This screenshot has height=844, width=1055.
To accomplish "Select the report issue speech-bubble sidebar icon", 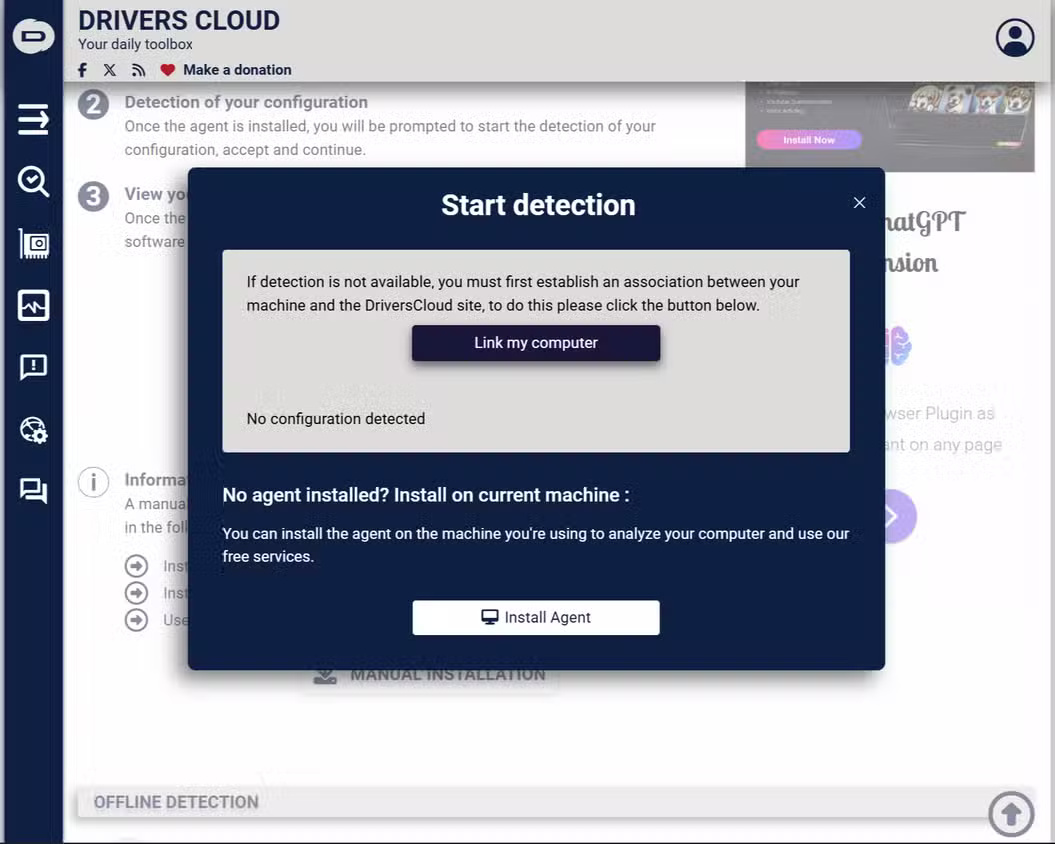I will [33, 367].
